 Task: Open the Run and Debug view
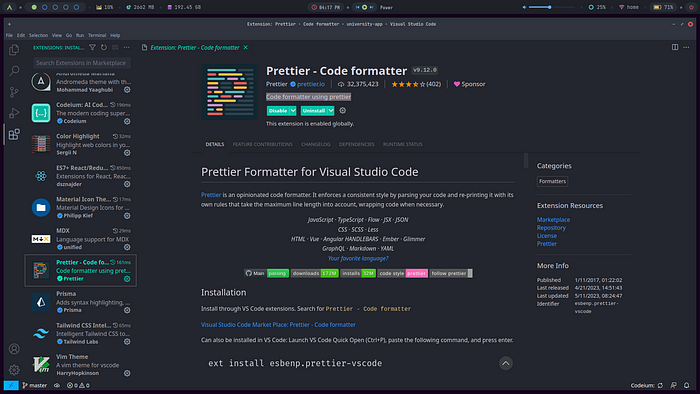click(x=14, y=113)
